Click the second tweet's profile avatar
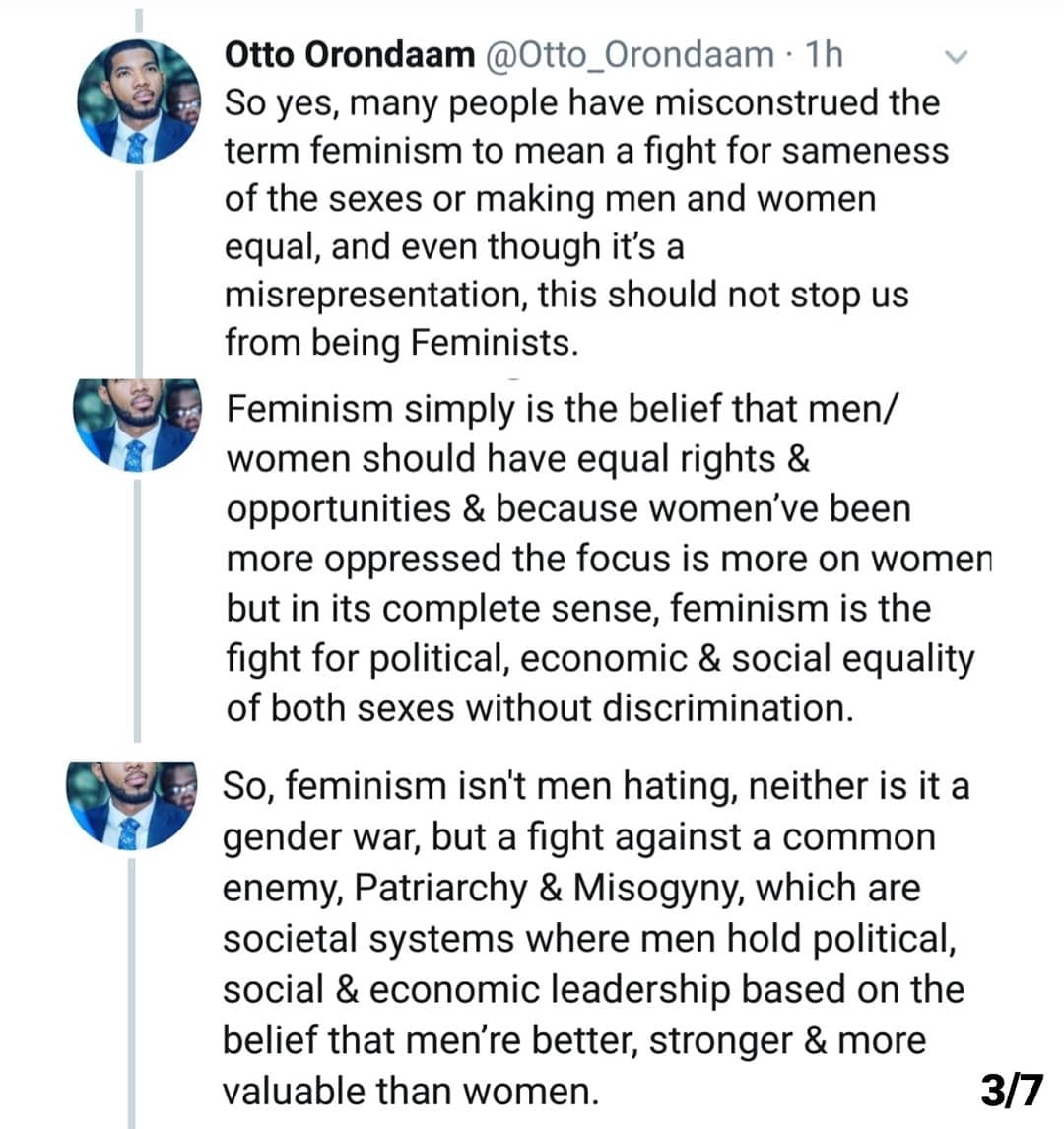 pyautogui.click(x=137, y=425)
